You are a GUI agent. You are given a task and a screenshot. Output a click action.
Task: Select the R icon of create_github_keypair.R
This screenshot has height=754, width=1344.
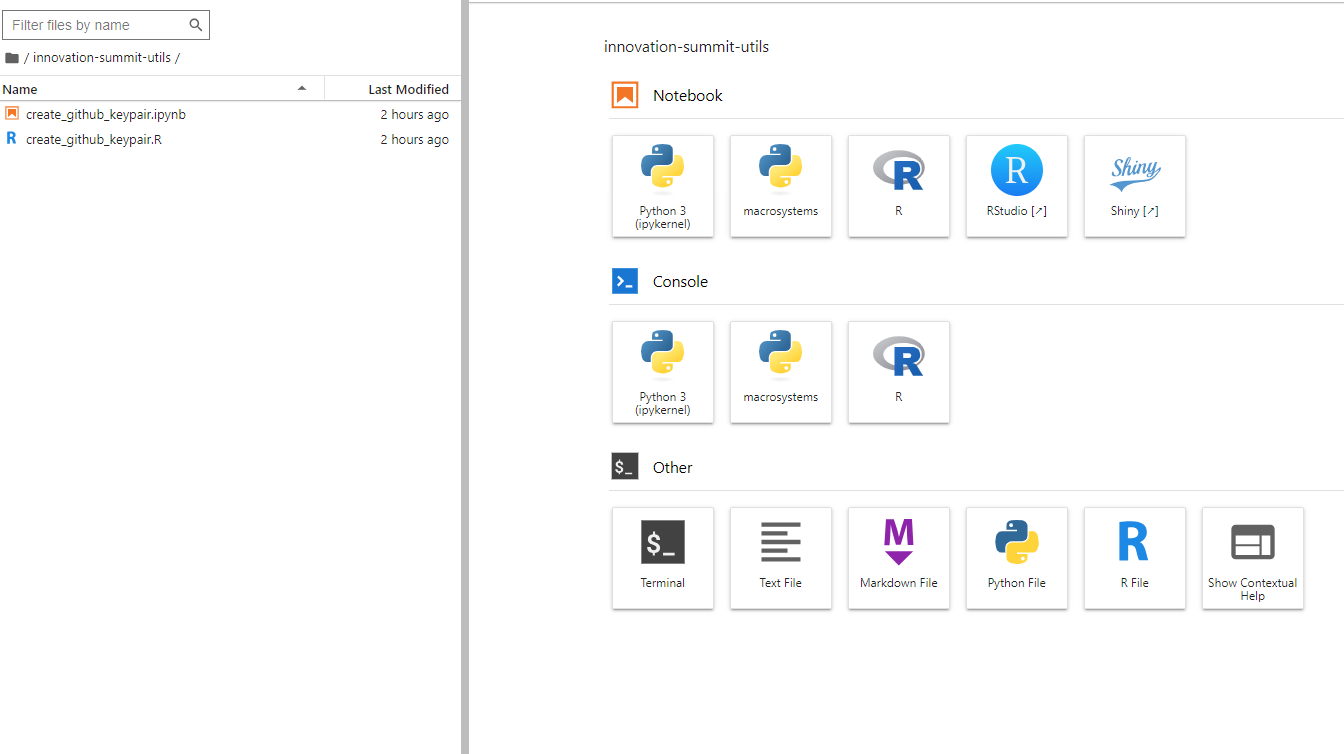[x=12, y=139]
